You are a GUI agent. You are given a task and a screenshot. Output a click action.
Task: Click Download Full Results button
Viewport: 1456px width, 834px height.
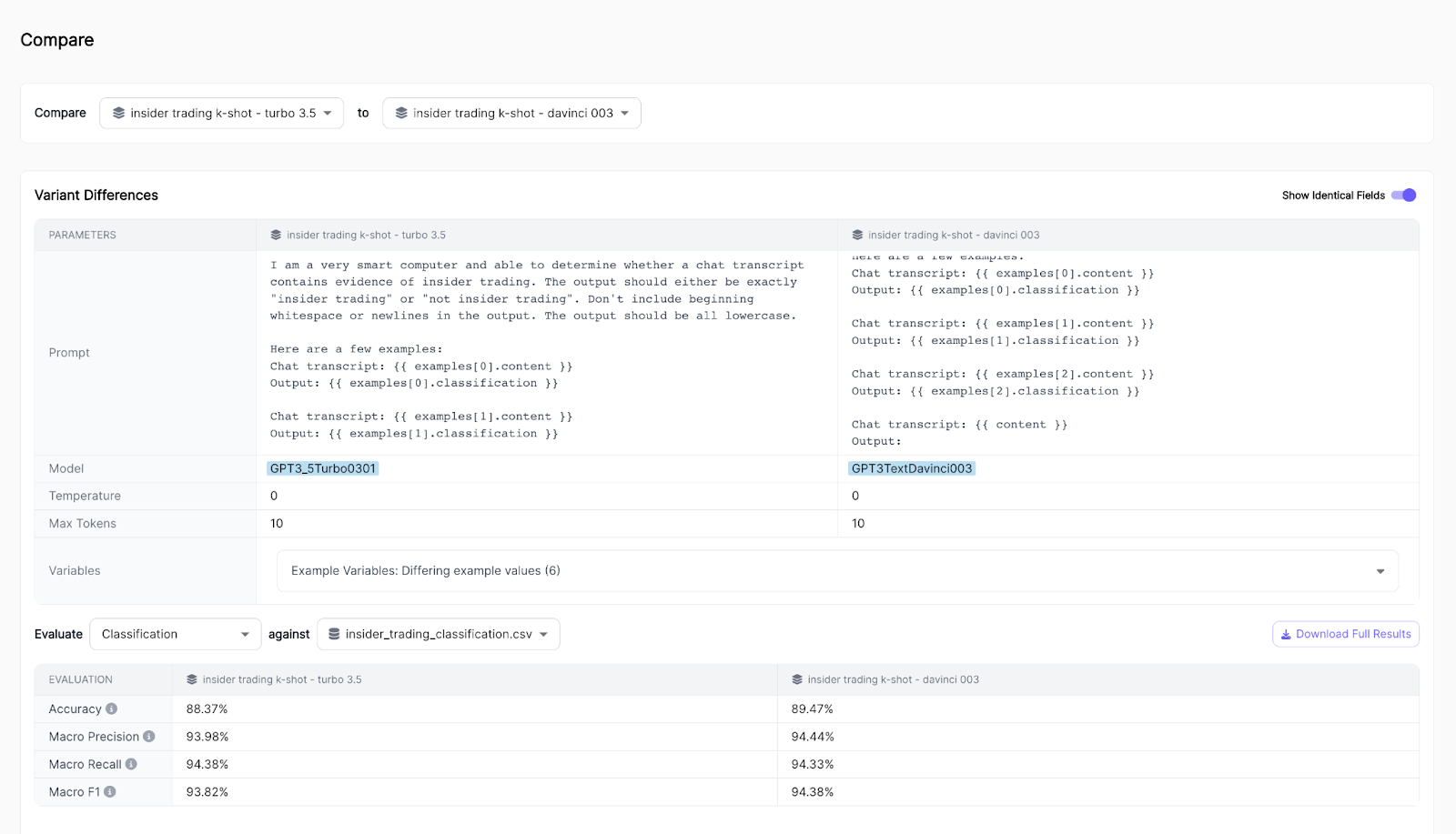tap(1345, 634)
